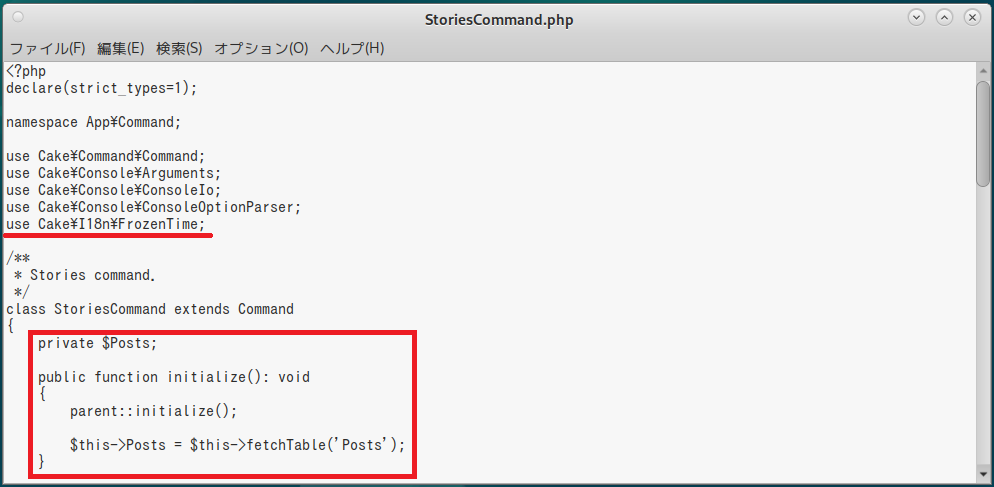Open the ファイル(F) menu
The image size is (994, 487).
pyautogui.click(x=47, y=48)
